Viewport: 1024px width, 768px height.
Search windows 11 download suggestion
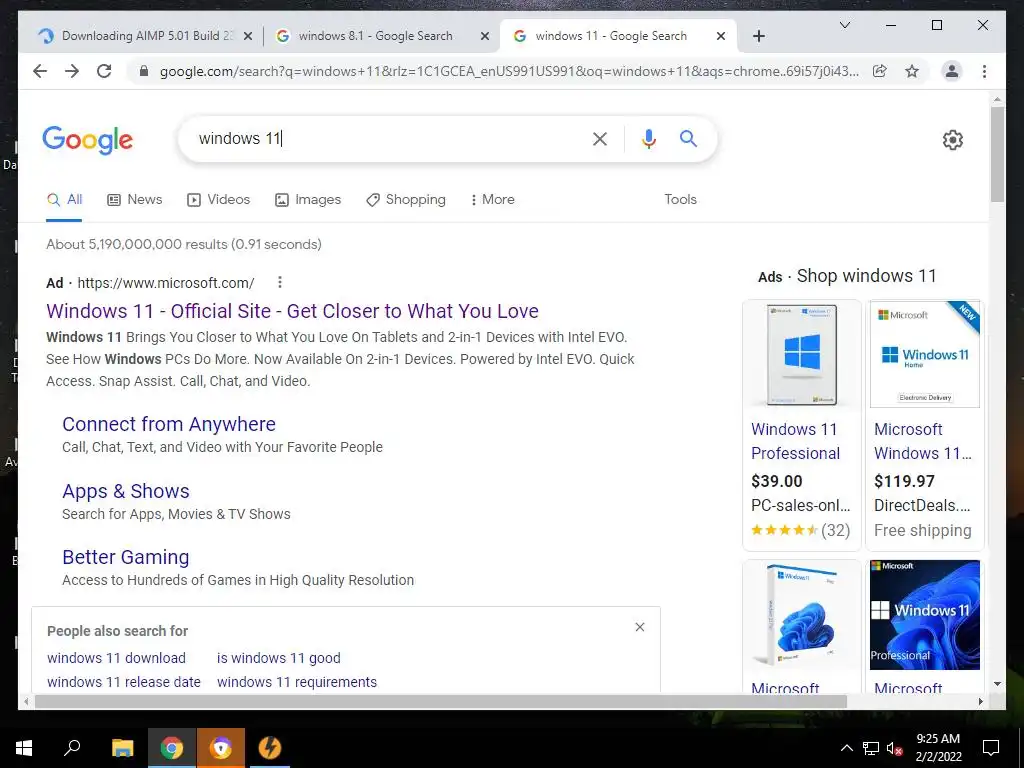[116, 658]
